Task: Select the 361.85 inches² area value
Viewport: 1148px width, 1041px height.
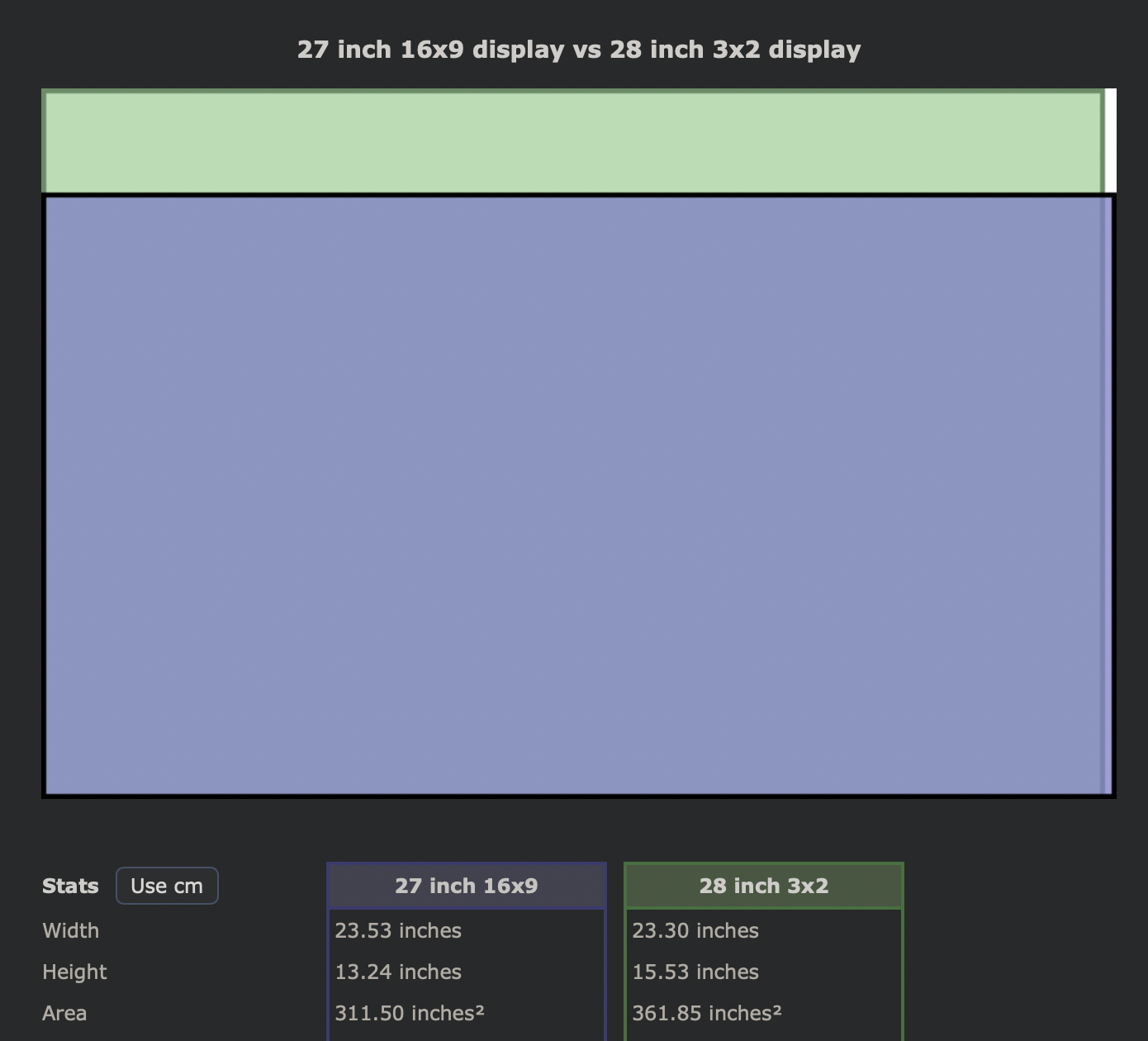Action: [707, 1013]
